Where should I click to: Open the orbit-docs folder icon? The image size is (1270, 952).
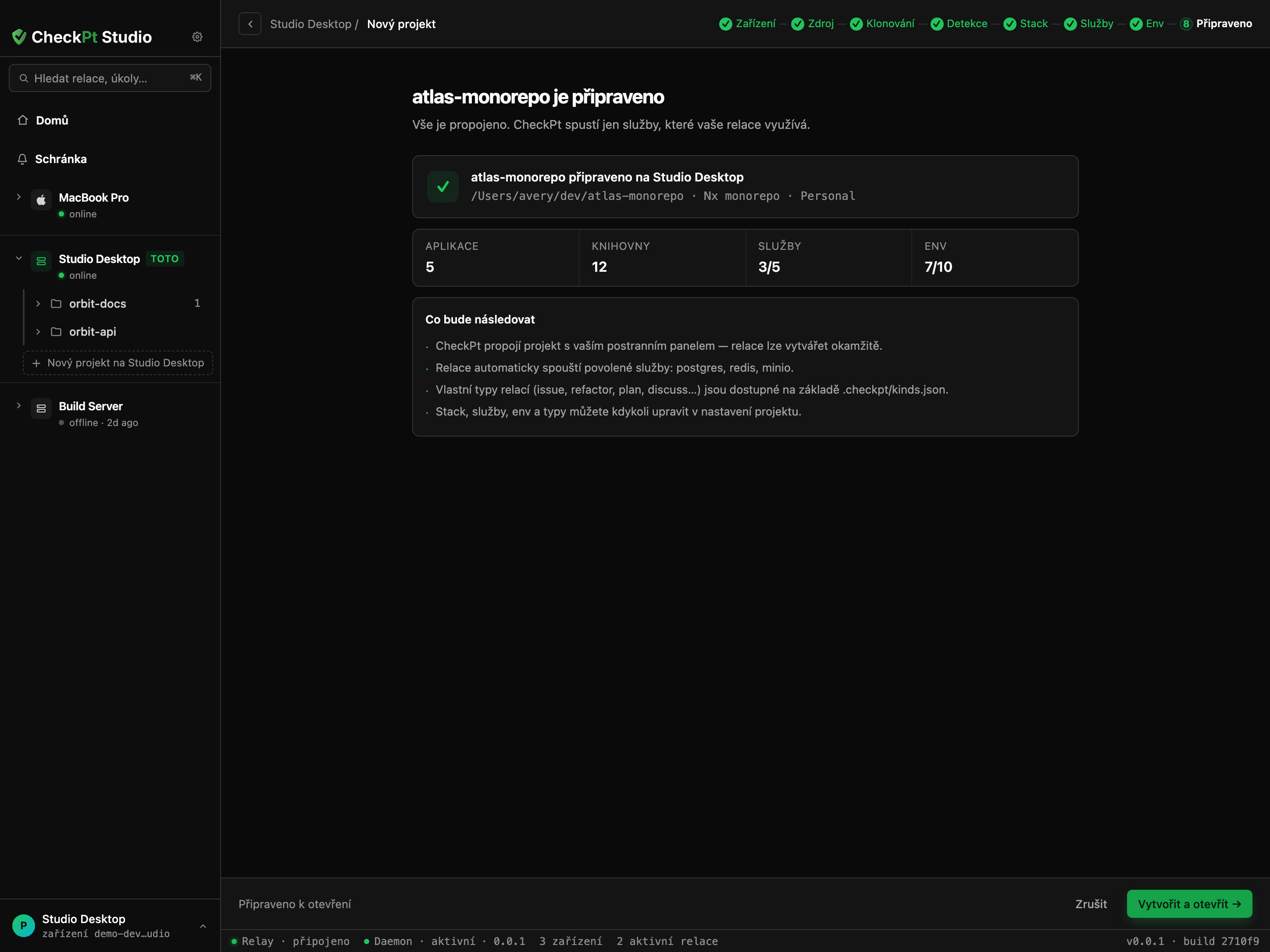point(56,304)
